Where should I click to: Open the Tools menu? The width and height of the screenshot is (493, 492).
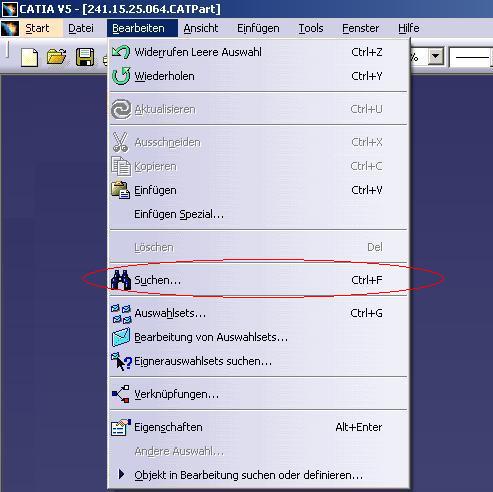[x=311, y=28]
